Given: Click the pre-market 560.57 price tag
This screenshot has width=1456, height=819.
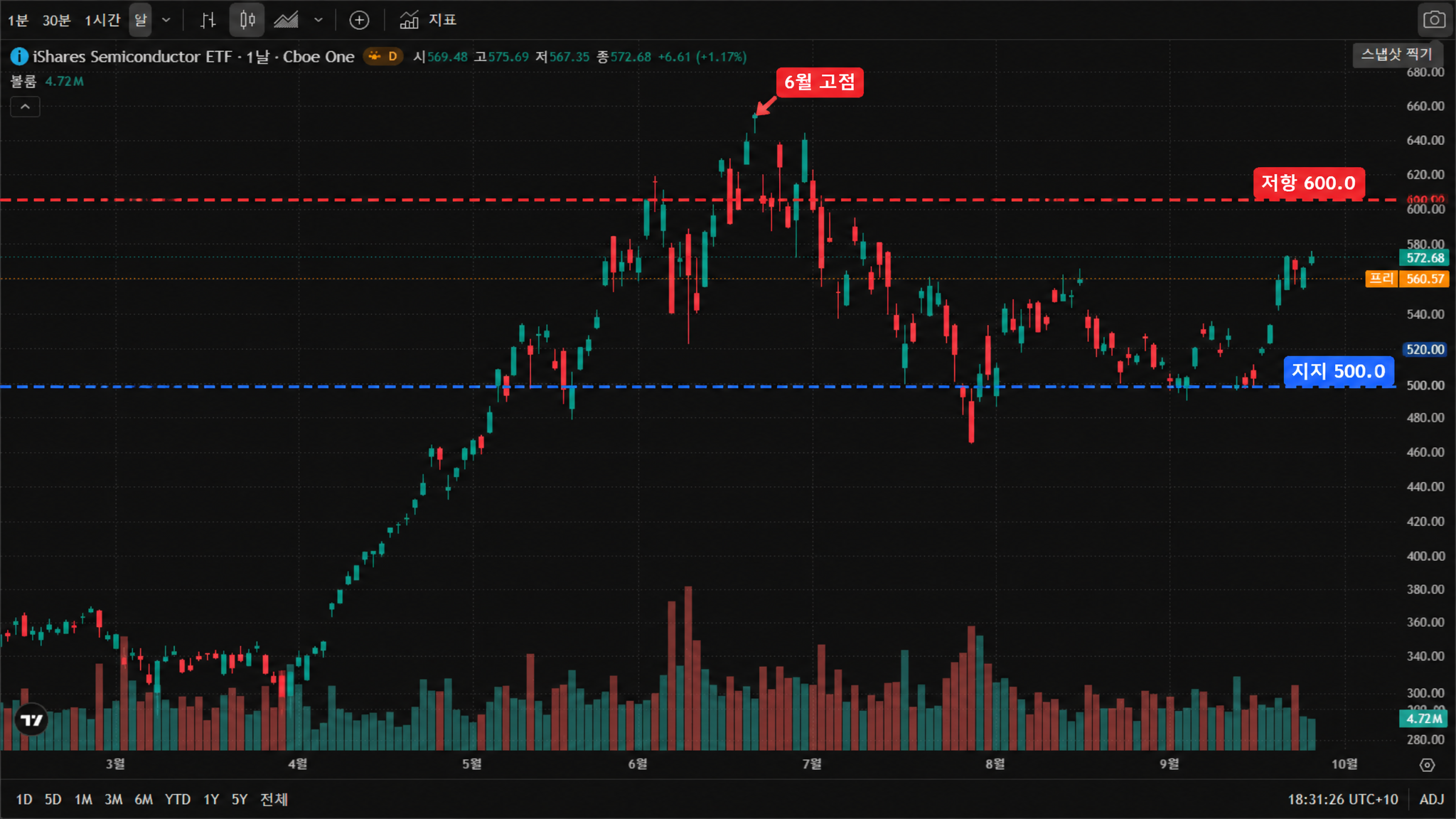Looking at the screenshot, I should [x=1425, y=279].
